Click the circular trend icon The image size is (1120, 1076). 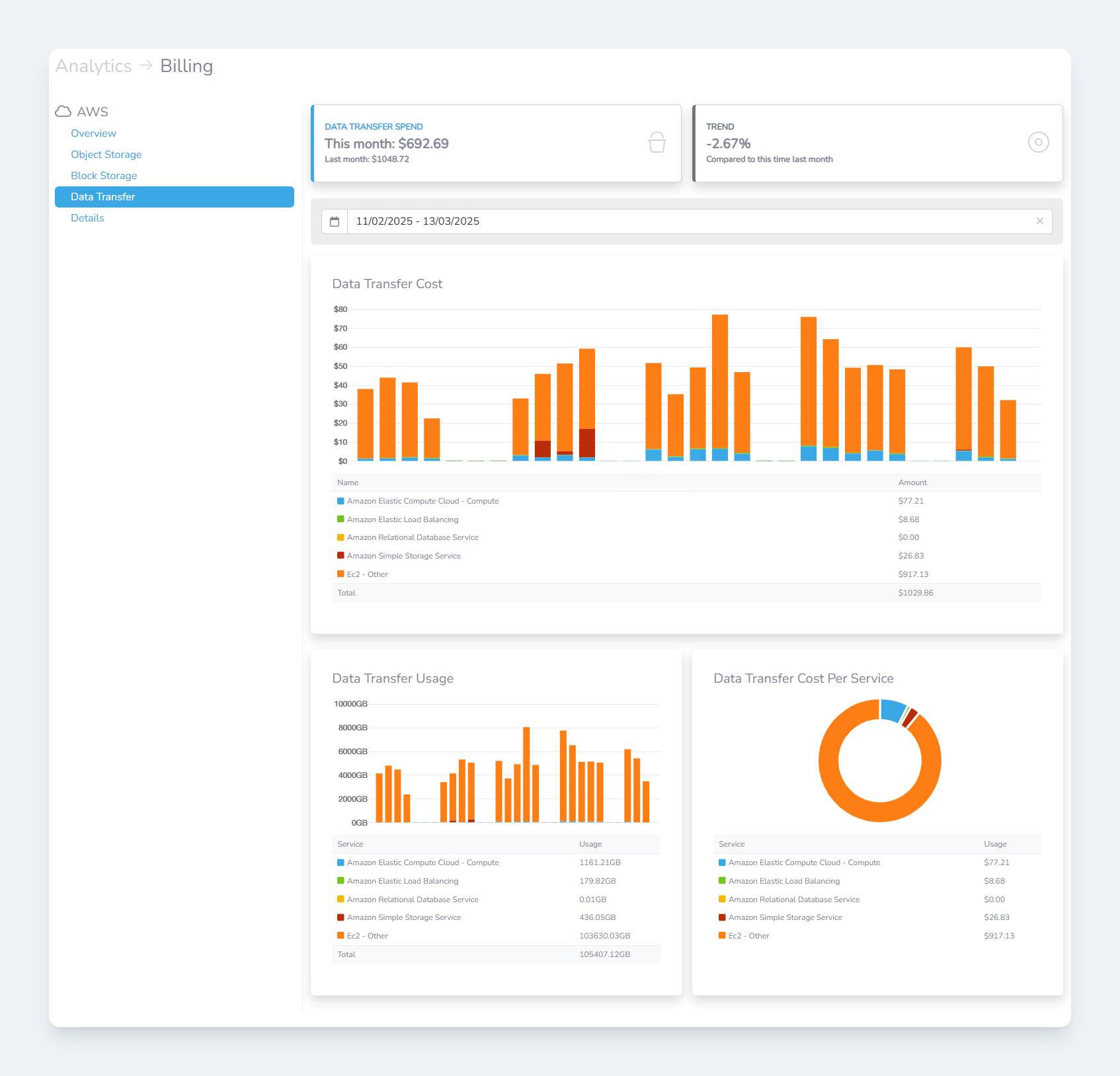click(x=1038, y=143)
